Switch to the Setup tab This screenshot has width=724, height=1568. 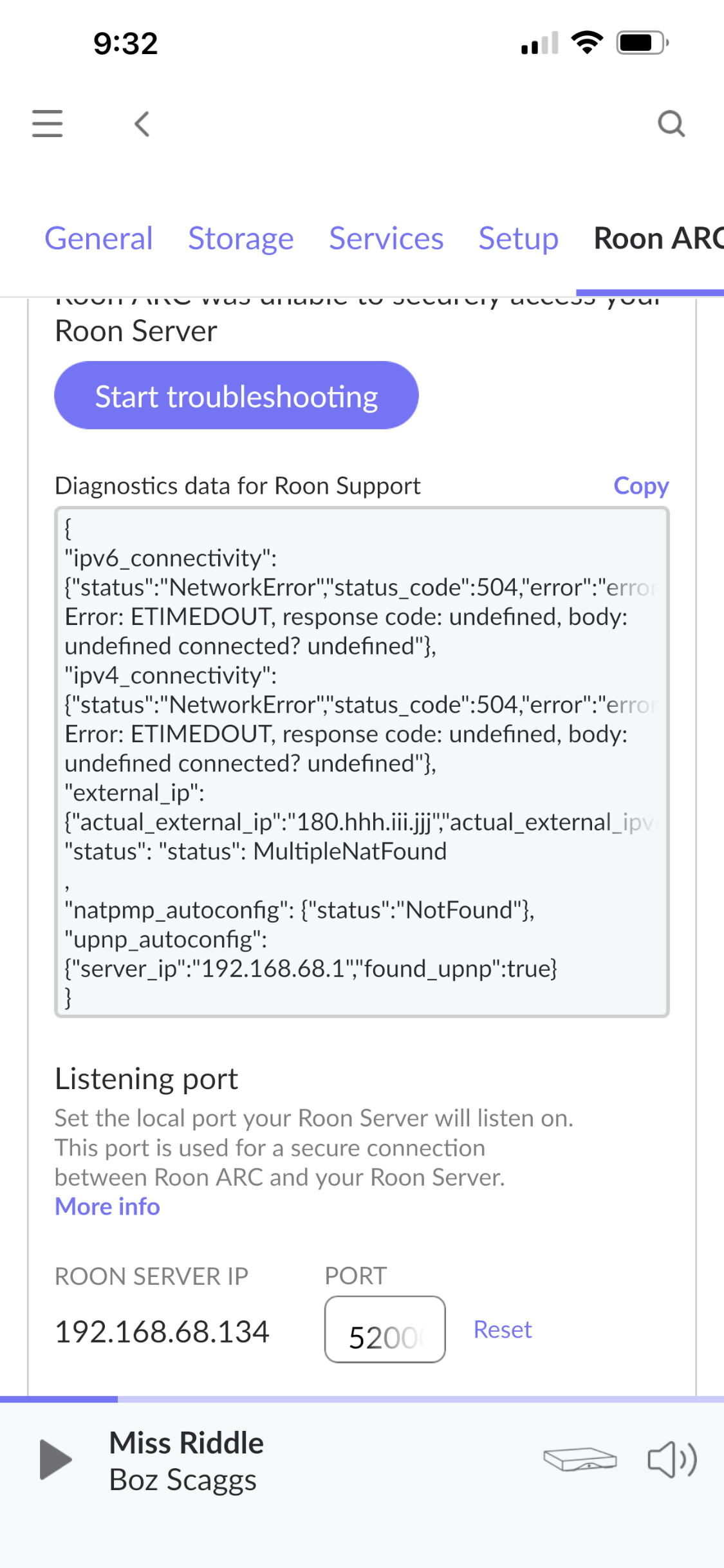(518, 238)
